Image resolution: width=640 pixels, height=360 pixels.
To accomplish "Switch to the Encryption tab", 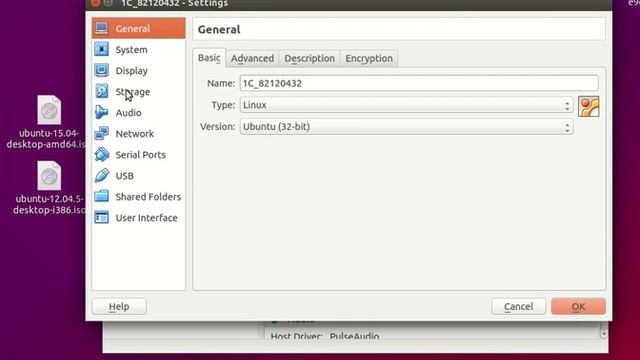I will (x=369, y=58).
